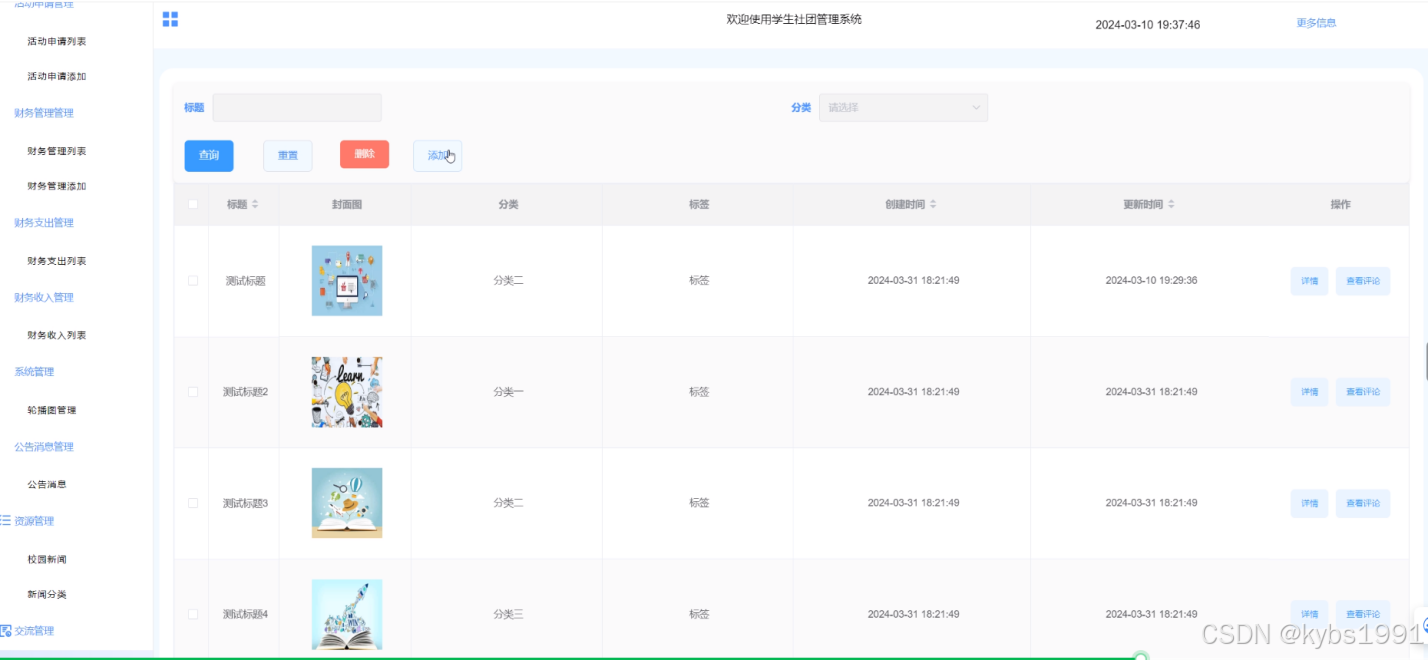Click 详情 for row 测试标题2
The height and width of the screenshot is (660, 1428).
[x=1309, y=392]
